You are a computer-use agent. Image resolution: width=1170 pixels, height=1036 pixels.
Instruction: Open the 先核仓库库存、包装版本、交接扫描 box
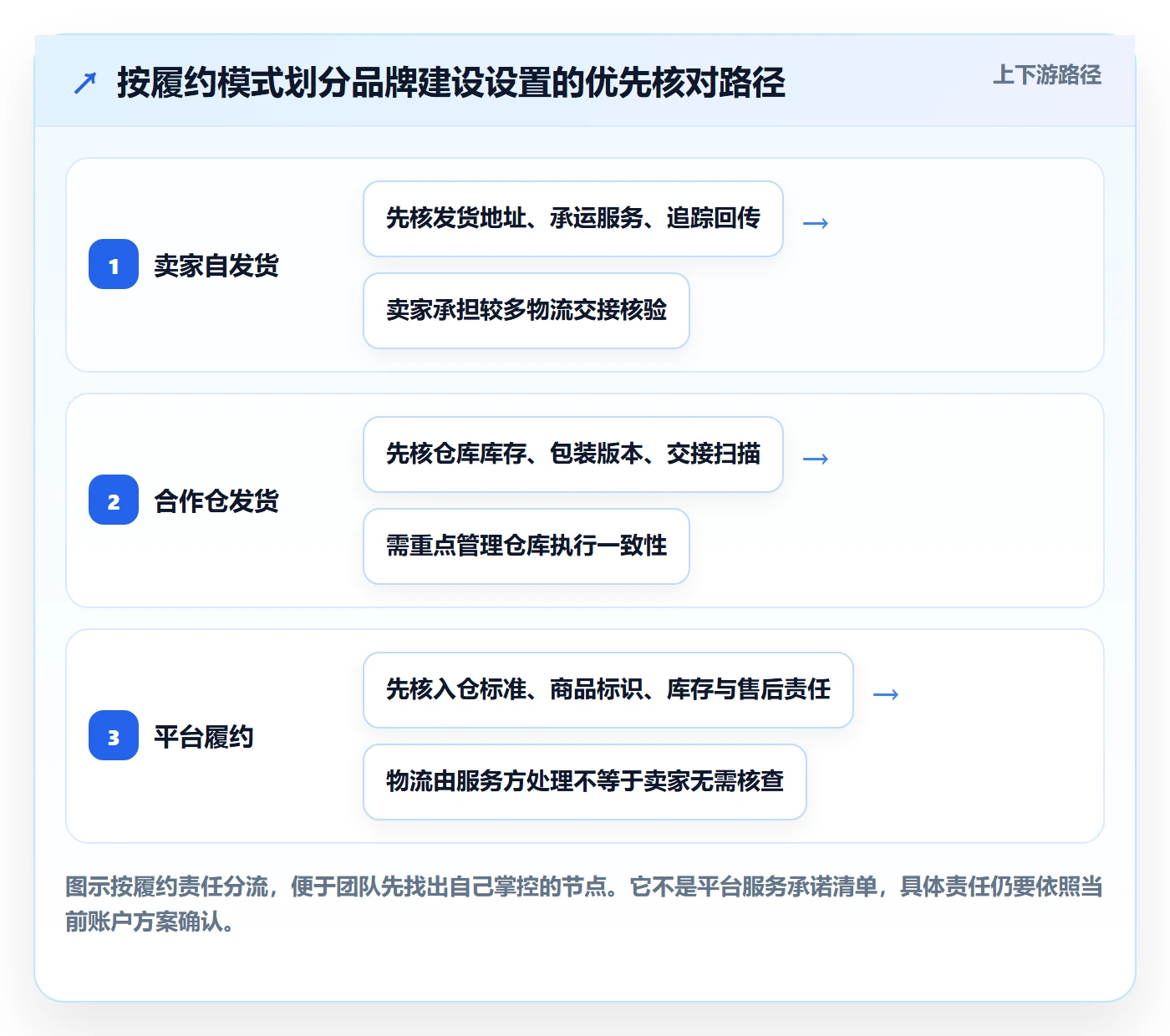(x=573, y=455)
